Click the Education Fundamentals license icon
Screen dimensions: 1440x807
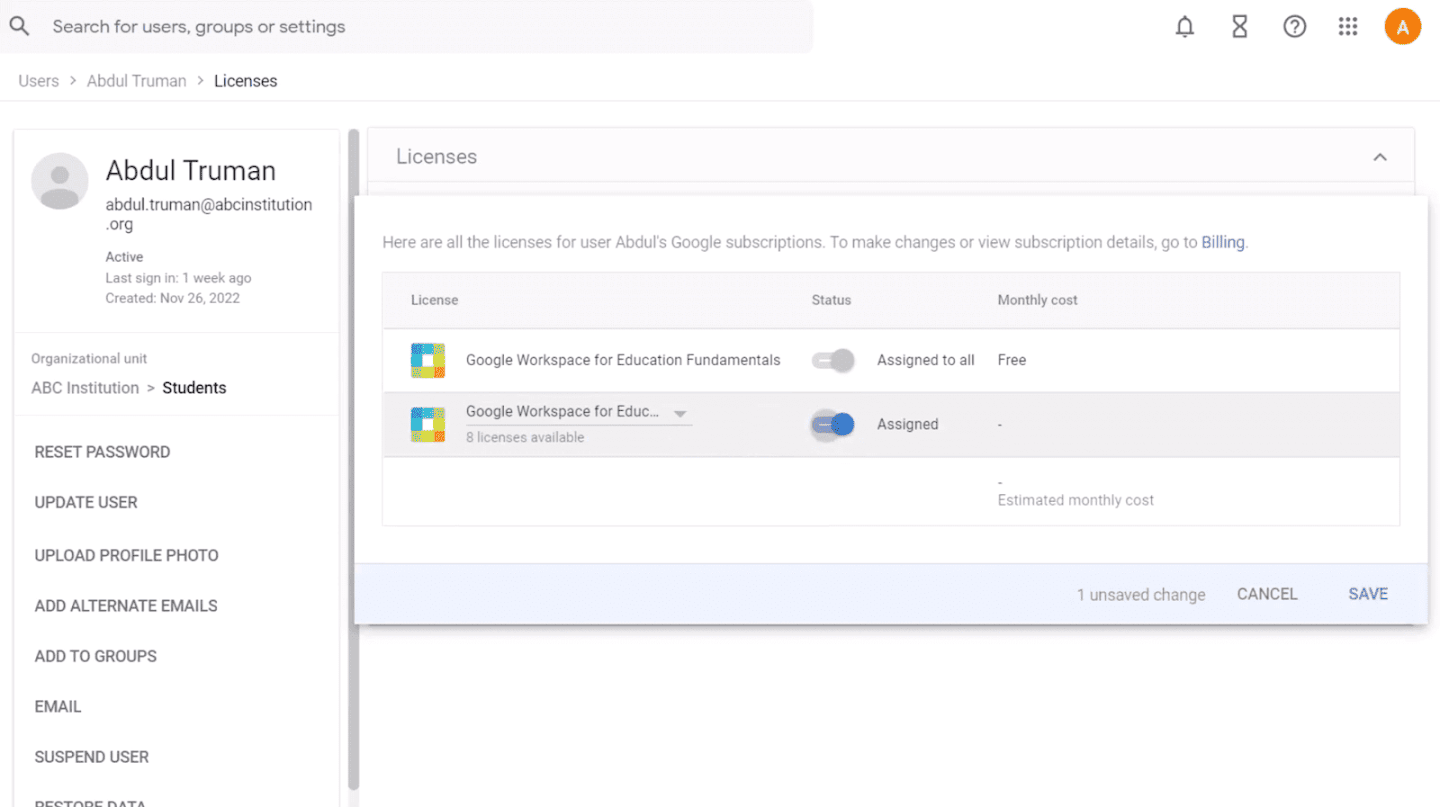[428, 360]
